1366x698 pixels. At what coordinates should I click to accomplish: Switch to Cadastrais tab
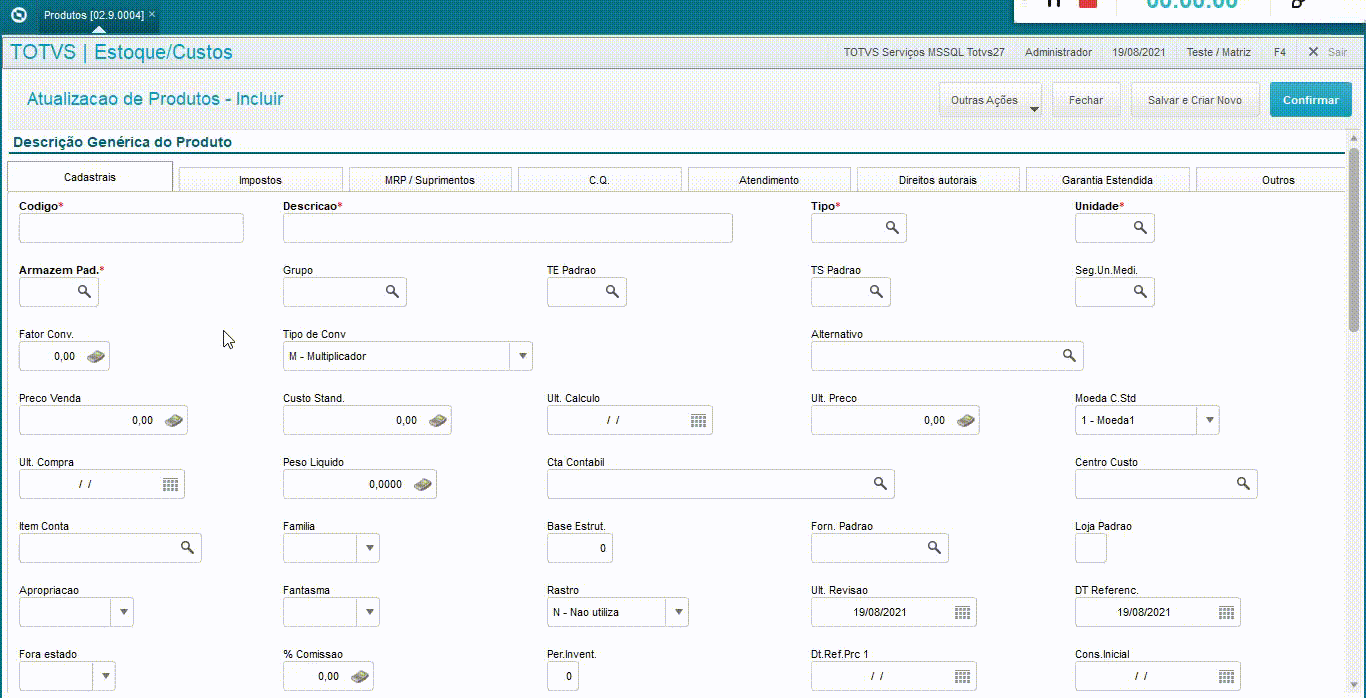coord(90,177)
